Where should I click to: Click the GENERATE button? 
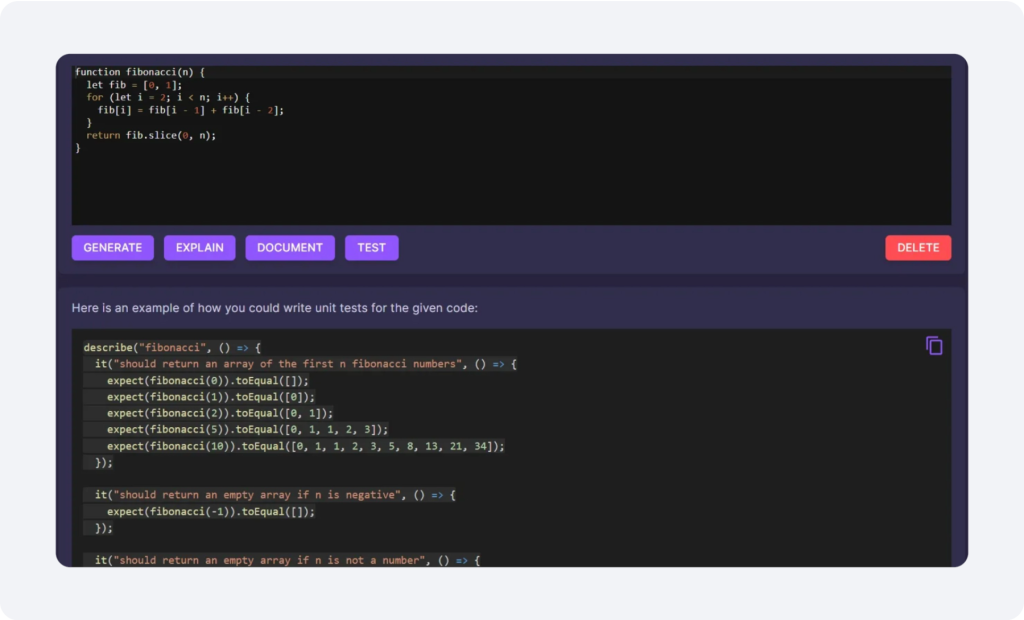coord(113,248)
